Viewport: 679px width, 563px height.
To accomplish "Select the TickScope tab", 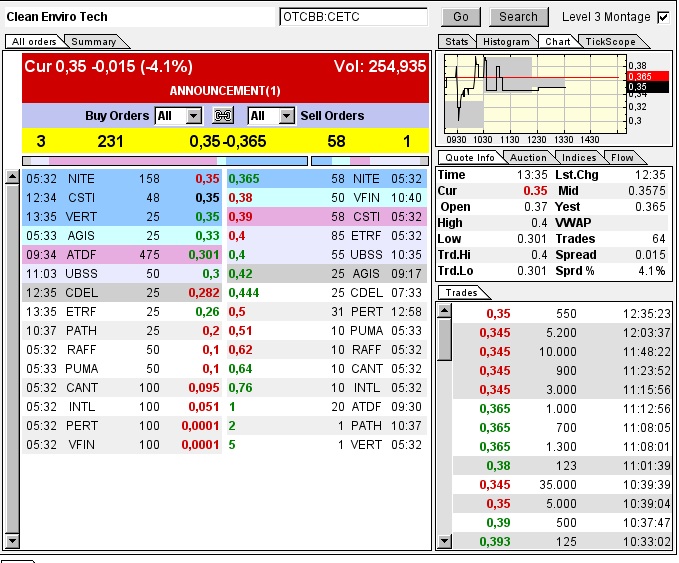I will pyautogui.click(x=608, y=42).
